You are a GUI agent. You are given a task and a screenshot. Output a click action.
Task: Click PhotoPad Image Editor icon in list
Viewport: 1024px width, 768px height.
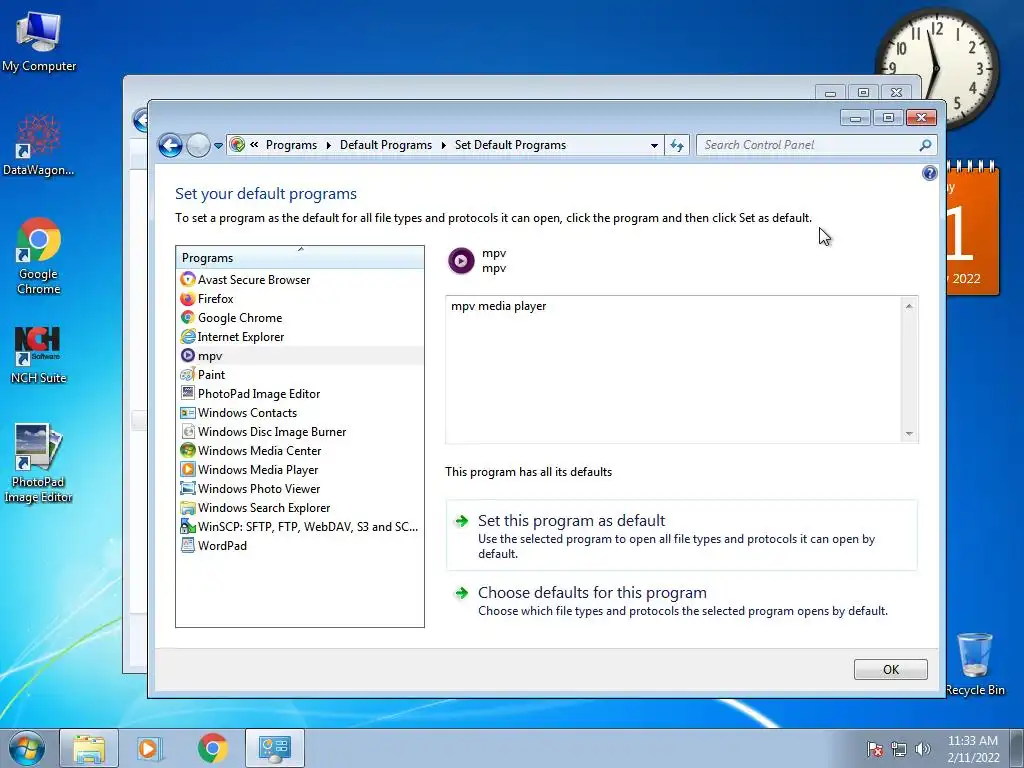(188, 393)
